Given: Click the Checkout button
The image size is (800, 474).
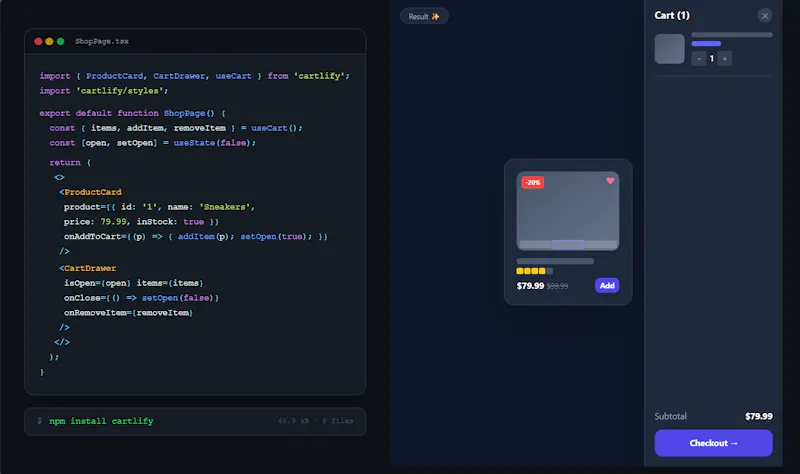Looking at the screenshot, I should 713,443.
